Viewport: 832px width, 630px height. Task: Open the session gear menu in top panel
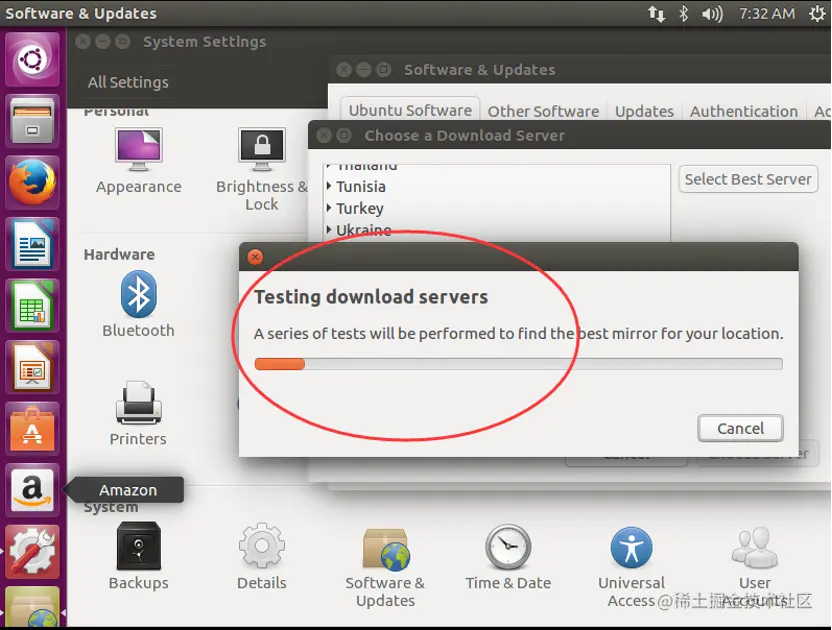point(817,13)
